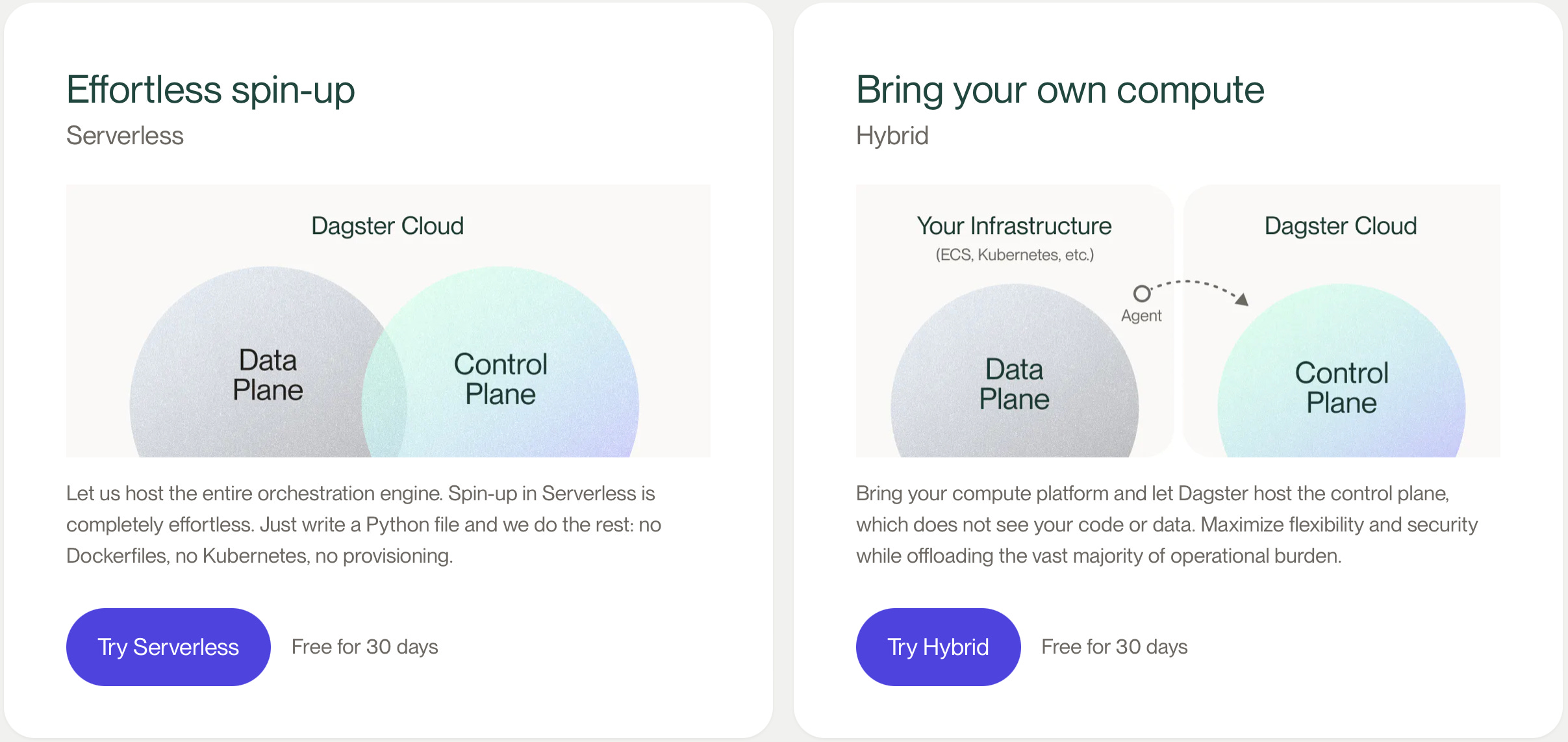Click the Hybrid subtitle text
Screen dimensions: 1568x742
892,136
